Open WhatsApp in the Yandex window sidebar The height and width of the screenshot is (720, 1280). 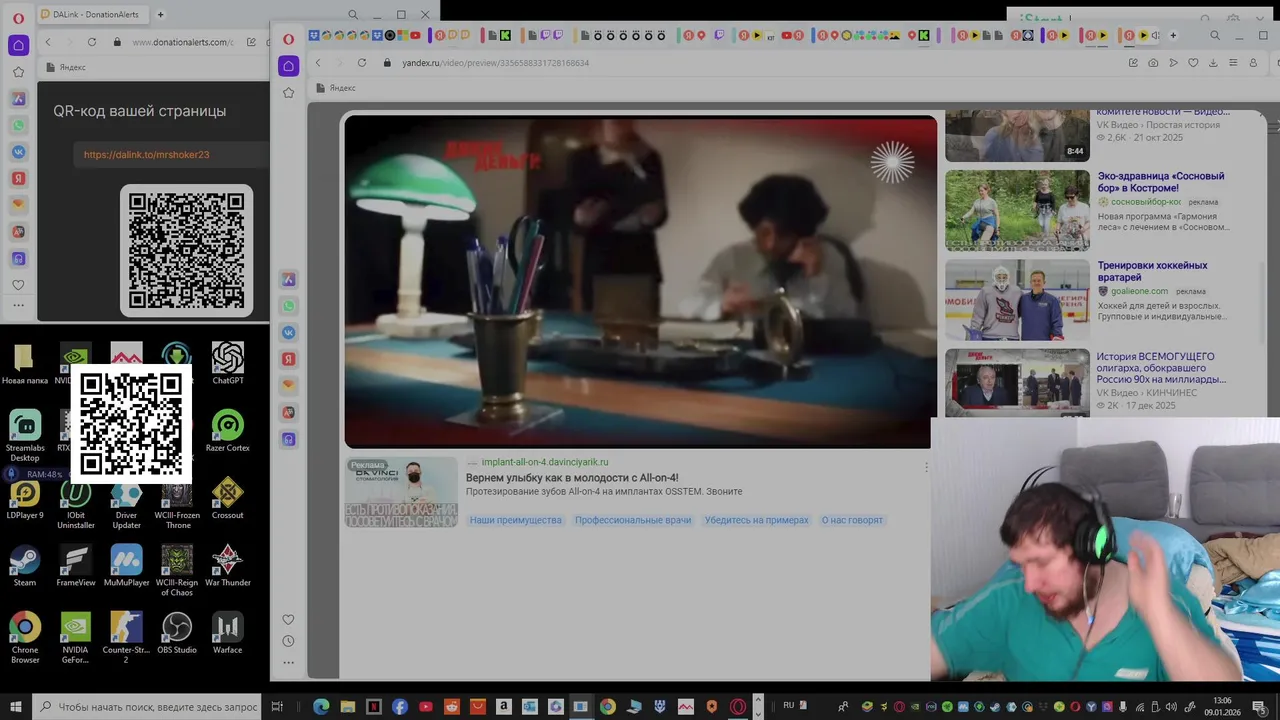[x=288, y=306]
